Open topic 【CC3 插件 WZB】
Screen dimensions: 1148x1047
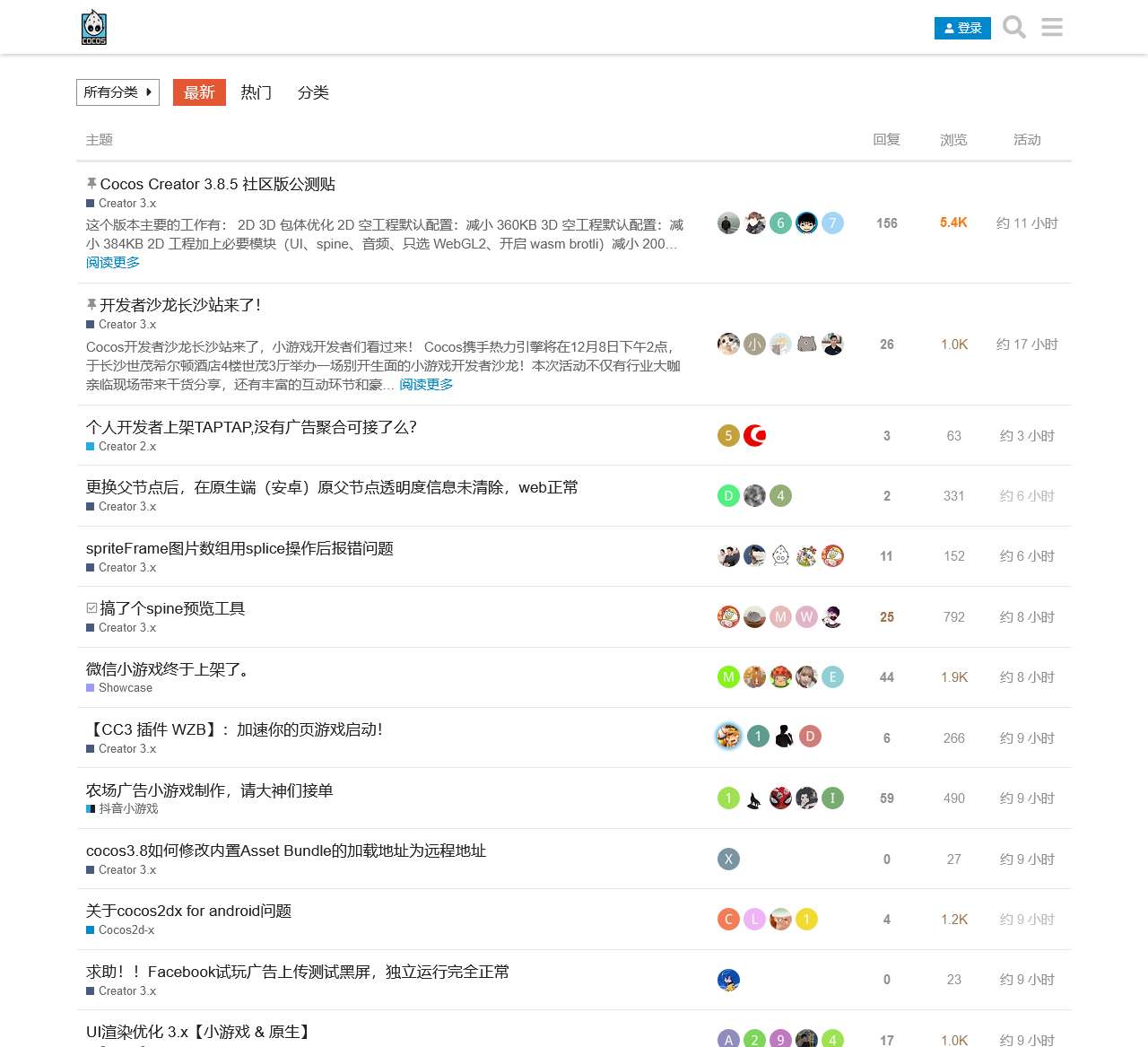pos(234,729)
